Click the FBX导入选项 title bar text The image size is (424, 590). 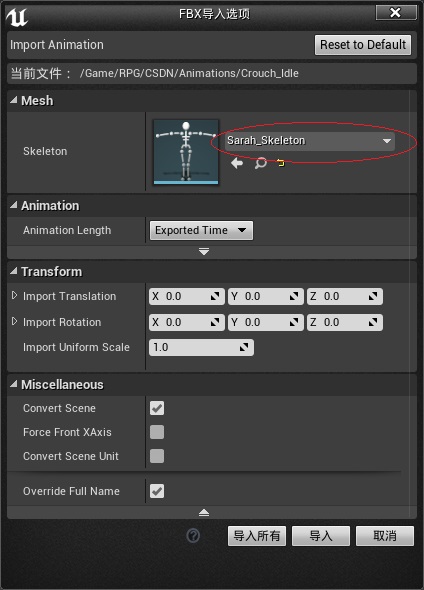[x=214, y=14]
